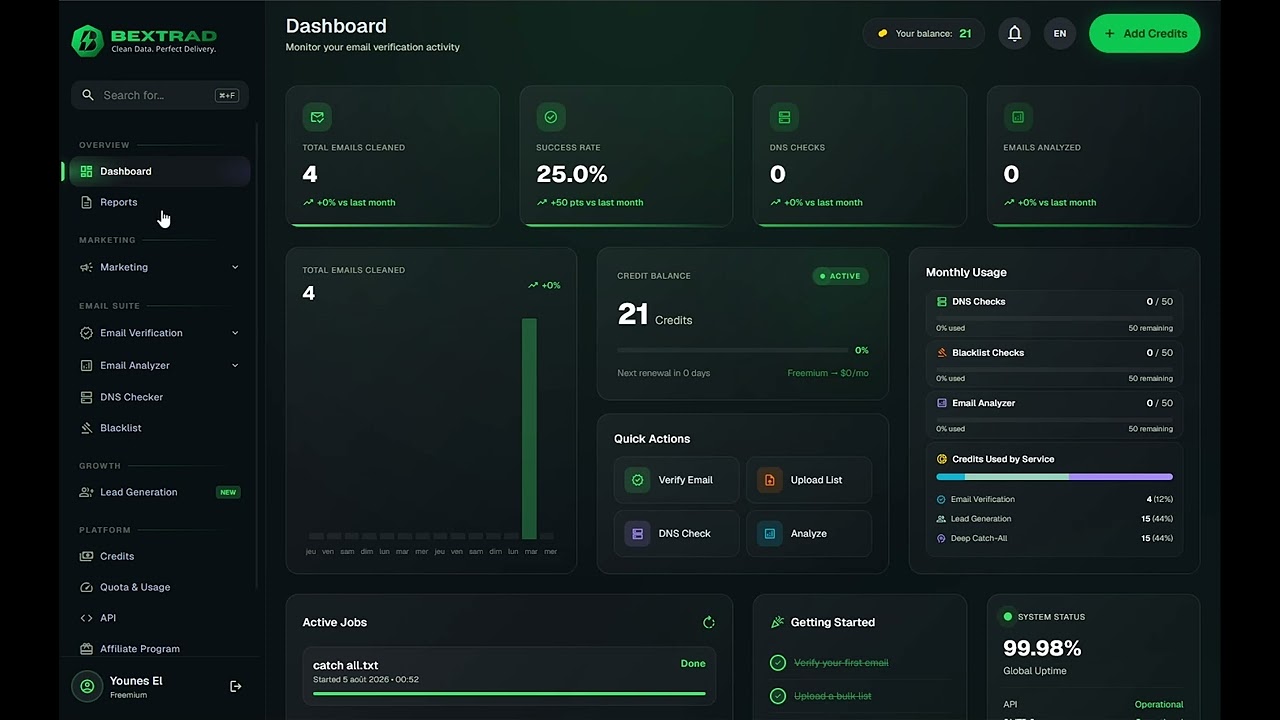1280x720 pixels.
Task: Click the user avatar icon for Younes El
Action: coord(87,686)
